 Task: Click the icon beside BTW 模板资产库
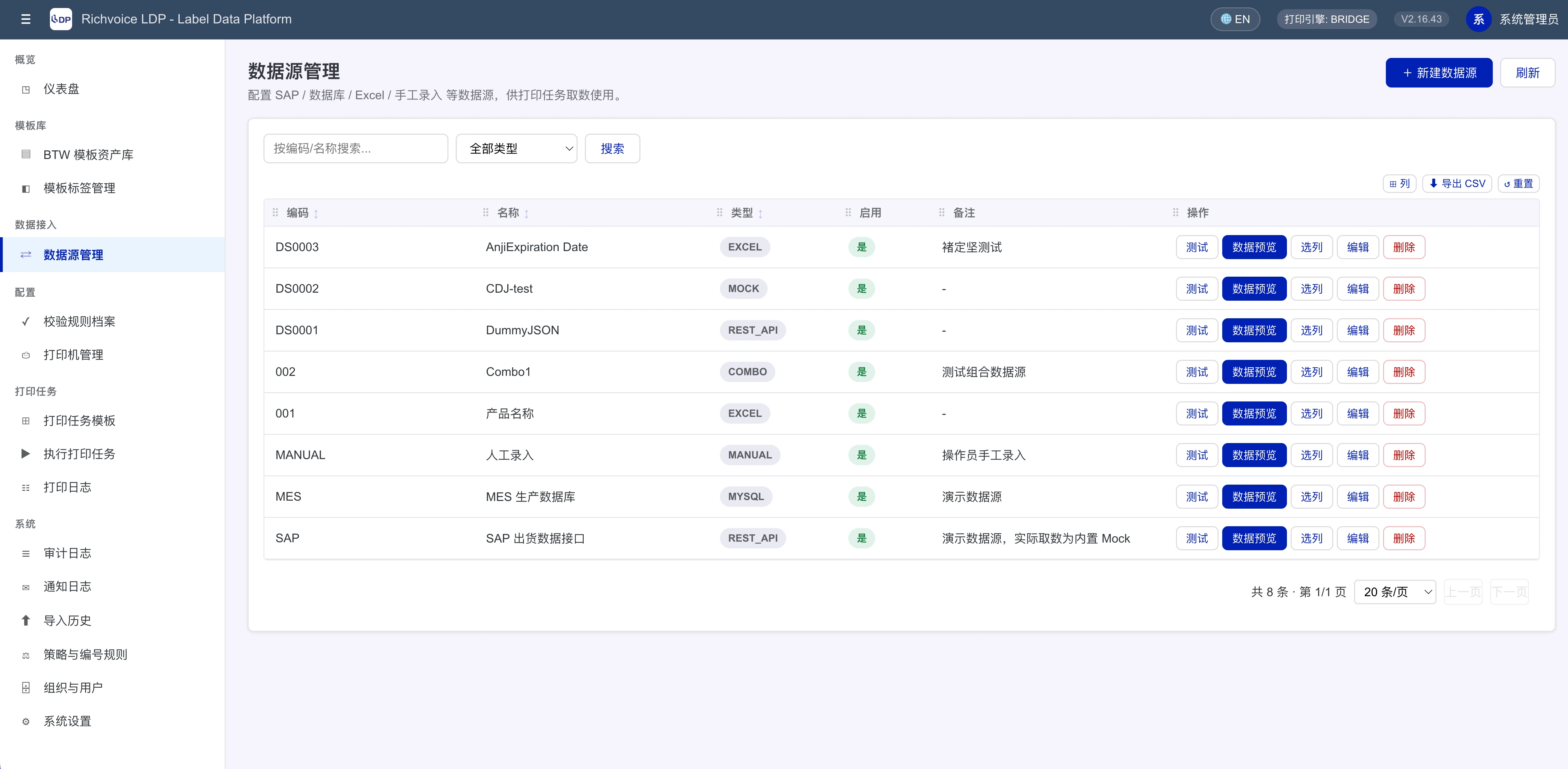pos(26,155)
